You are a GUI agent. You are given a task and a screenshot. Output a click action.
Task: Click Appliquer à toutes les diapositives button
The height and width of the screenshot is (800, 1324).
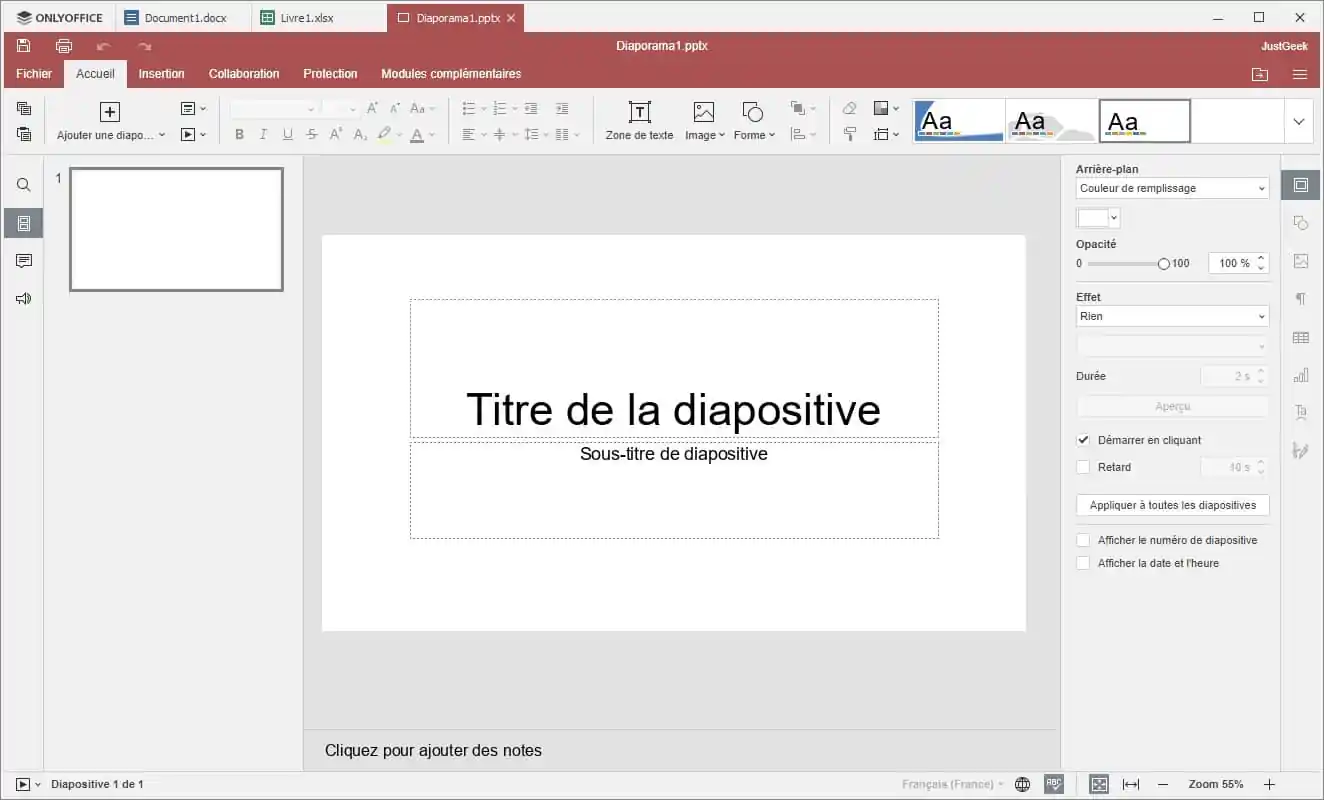(1172, 505)
